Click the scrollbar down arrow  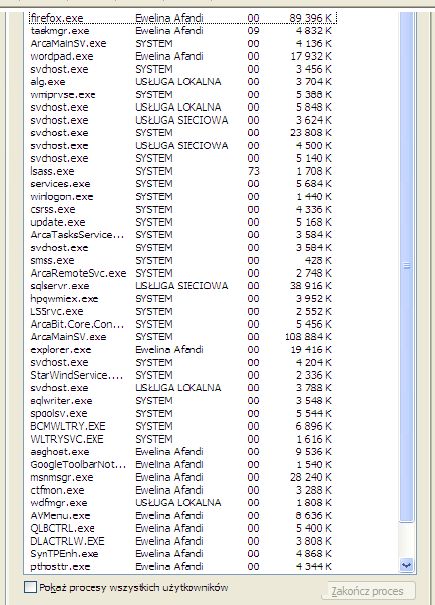click(406, 565)
